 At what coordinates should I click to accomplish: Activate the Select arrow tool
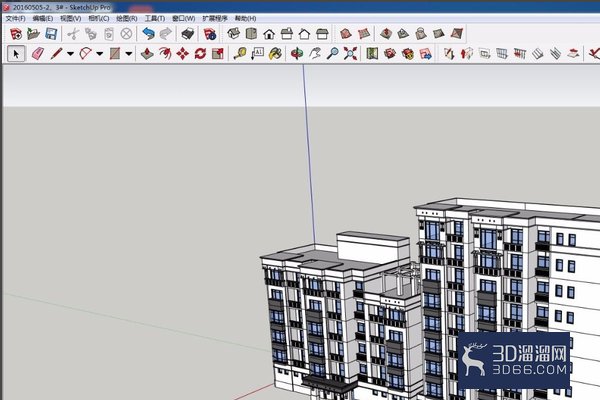(16, 54)
